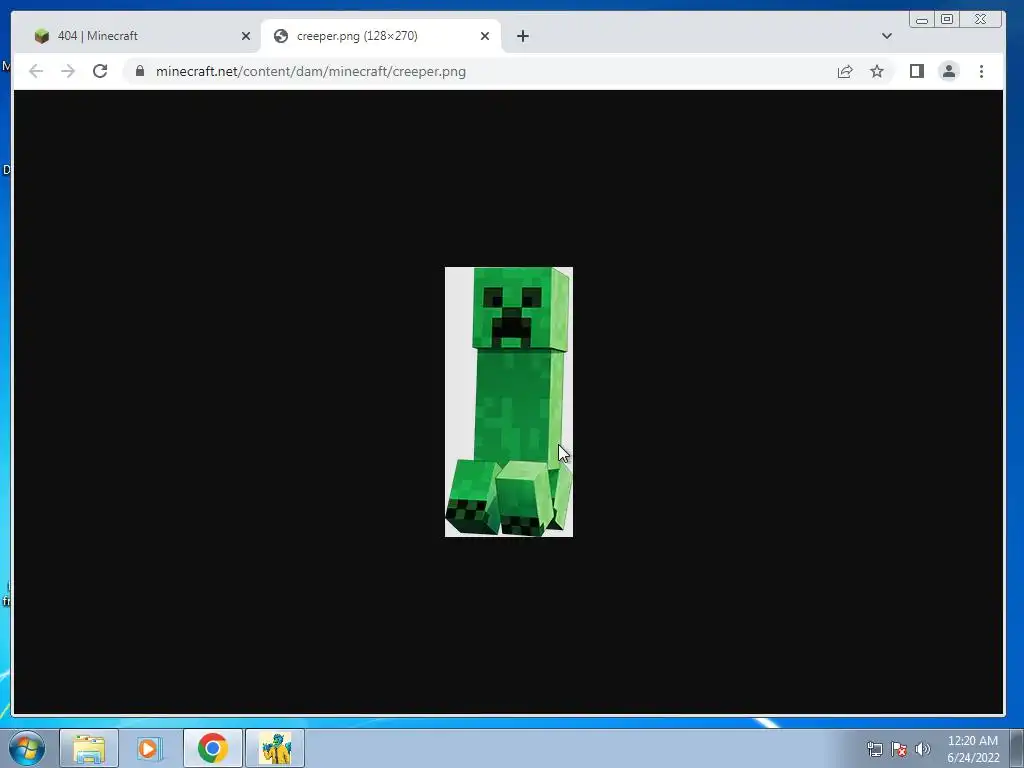
Task: Go back using the browser back arrow
Action: (36, 71)
